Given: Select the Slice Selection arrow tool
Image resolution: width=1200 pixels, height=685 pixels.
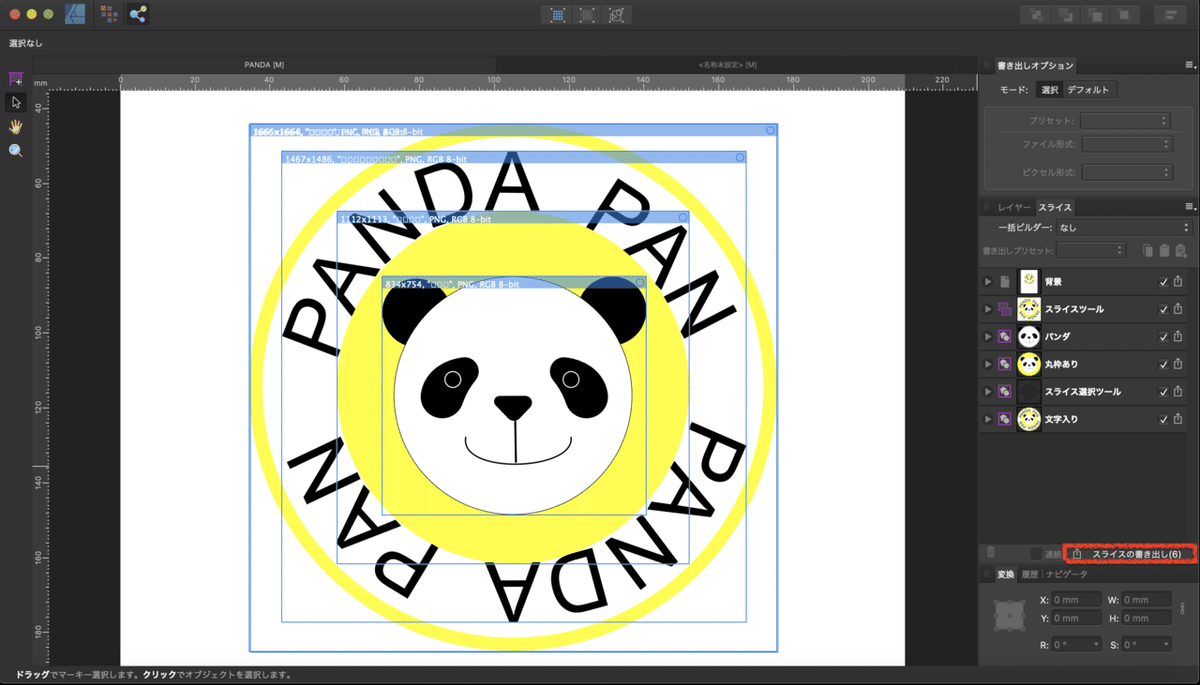Looking at the screenshot, I should (x=15, y=102).
